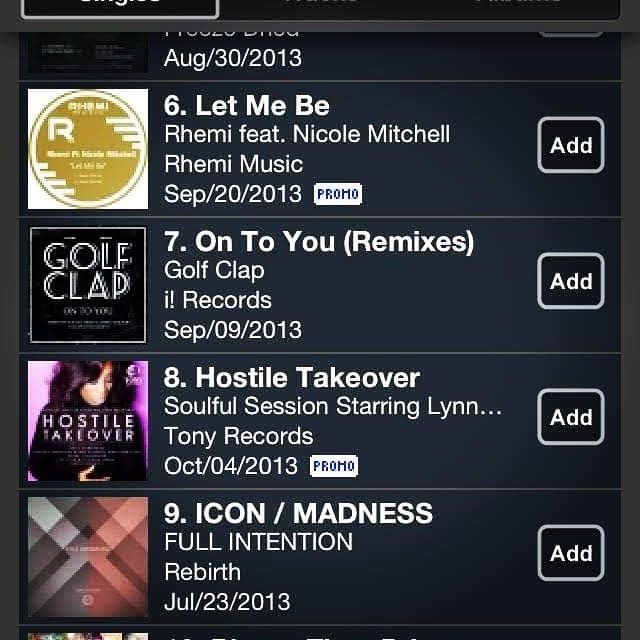Add Let Me Be to the list
Screen dimensions: 640x640
[571, 145]
